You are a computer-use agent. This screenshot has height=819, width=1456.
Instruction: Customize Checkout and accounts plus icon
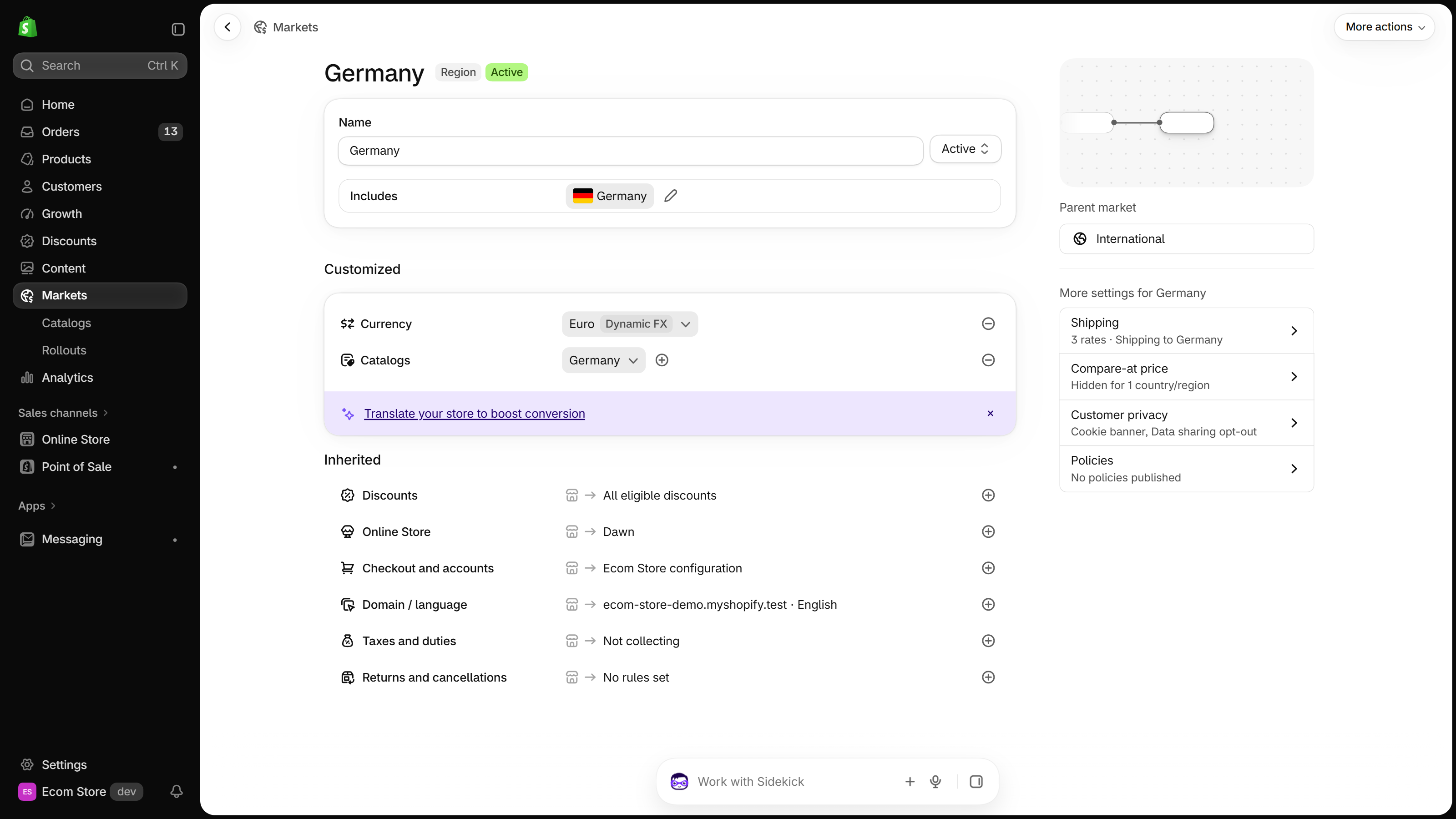(x=988, y=568)
